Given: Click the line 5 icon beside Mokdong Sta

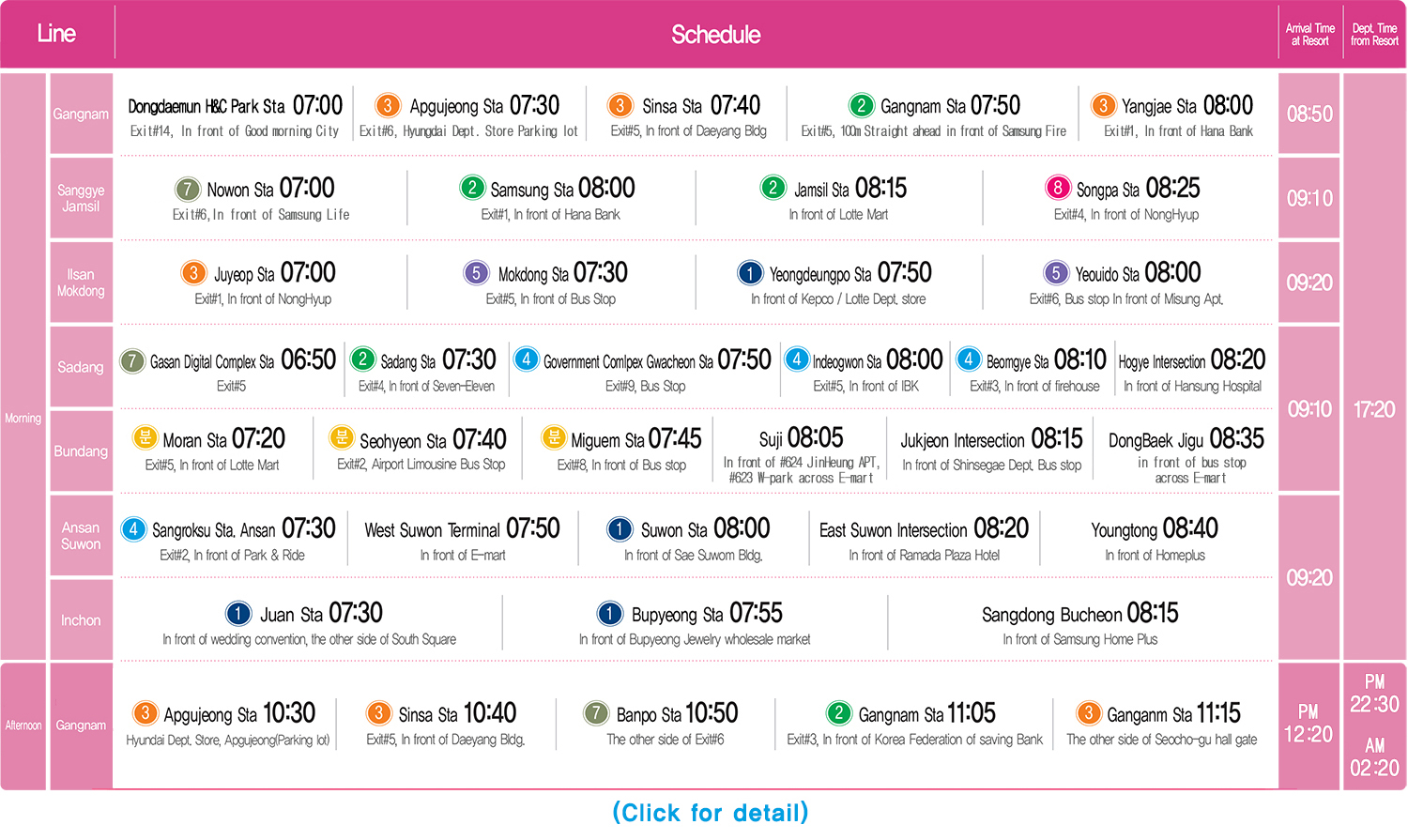Looking at the screenshot, I should click(476, 273).
